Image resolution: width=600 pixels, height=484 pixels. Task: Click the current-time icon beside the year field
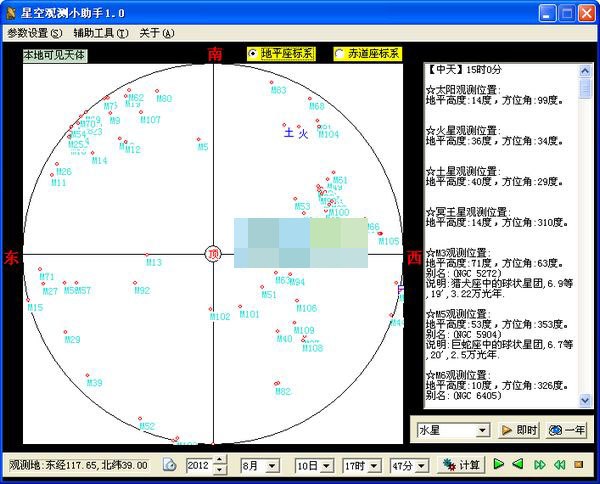170,465
